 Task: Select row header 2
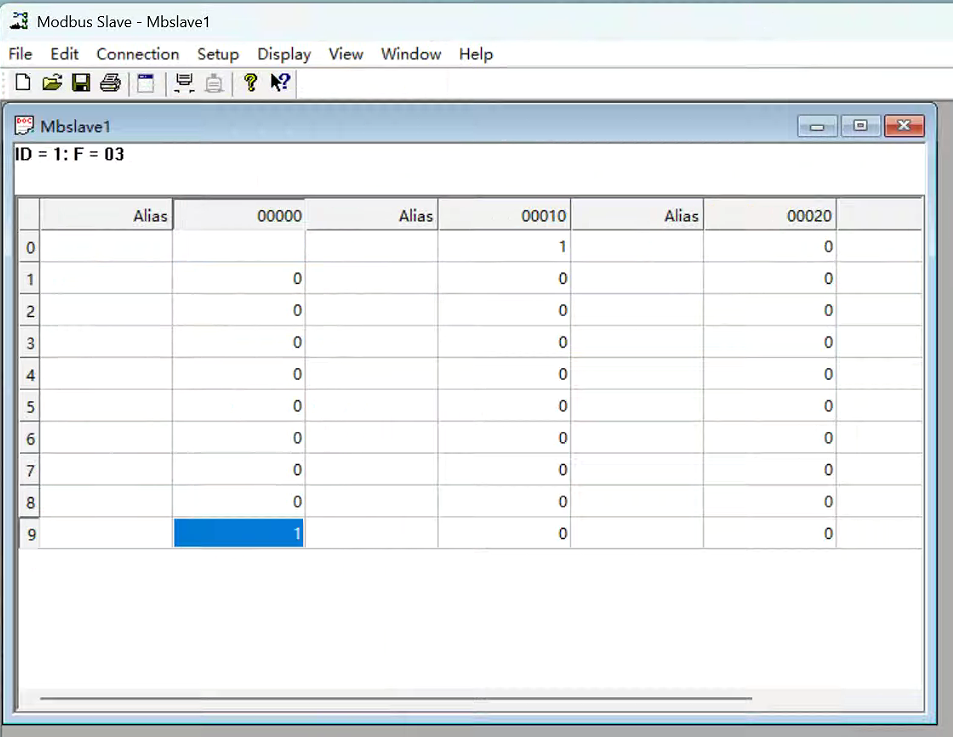click(30, 311)
